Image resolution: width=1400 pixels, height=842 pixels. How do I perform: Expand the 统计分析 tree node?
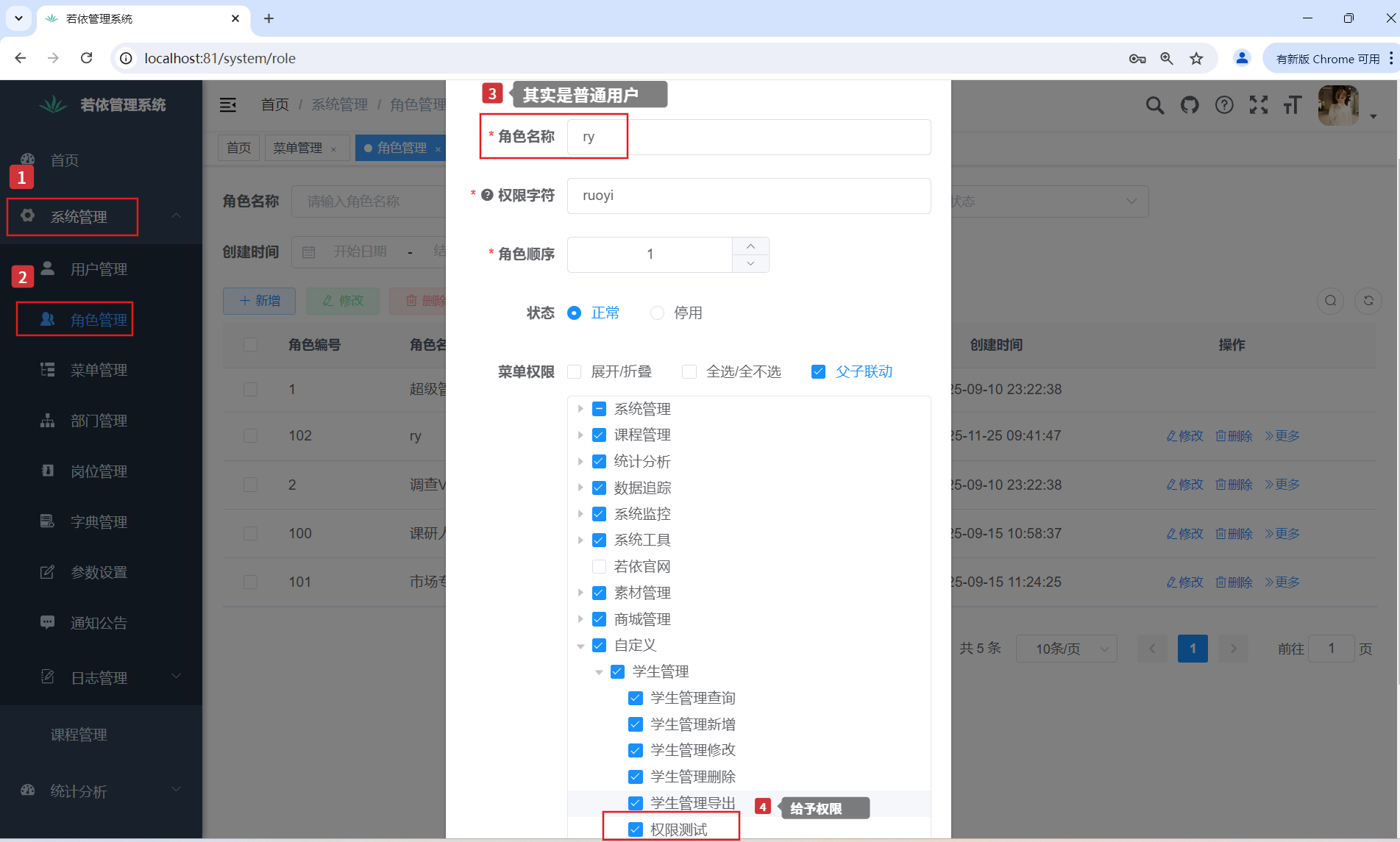[x=580, y=462]
